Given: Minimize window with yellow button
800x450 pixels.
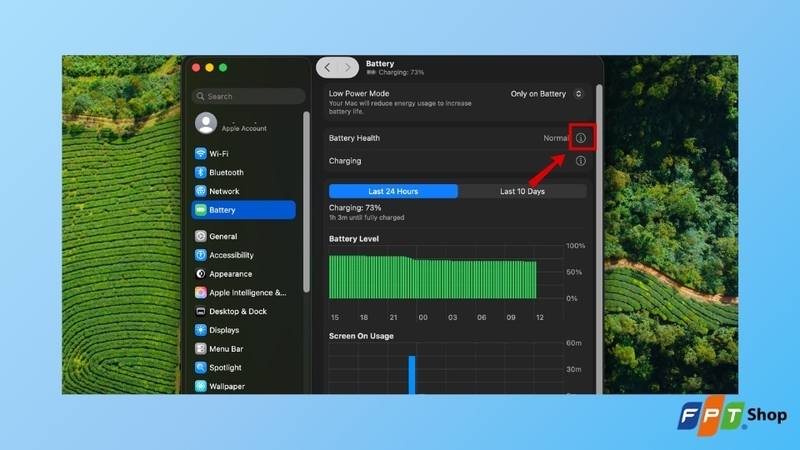Looking at the screenshot, I should 209,67.
